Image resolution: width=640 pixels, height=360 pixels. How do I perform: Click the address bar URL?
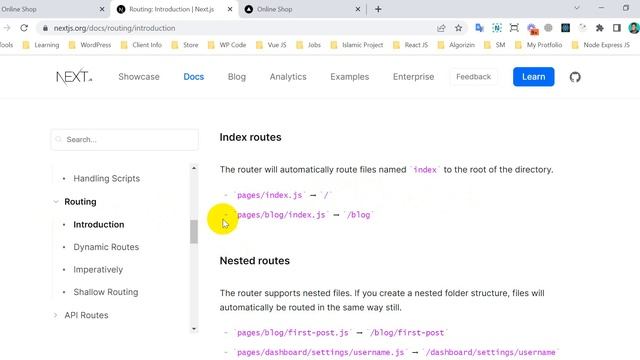point(114,28)
